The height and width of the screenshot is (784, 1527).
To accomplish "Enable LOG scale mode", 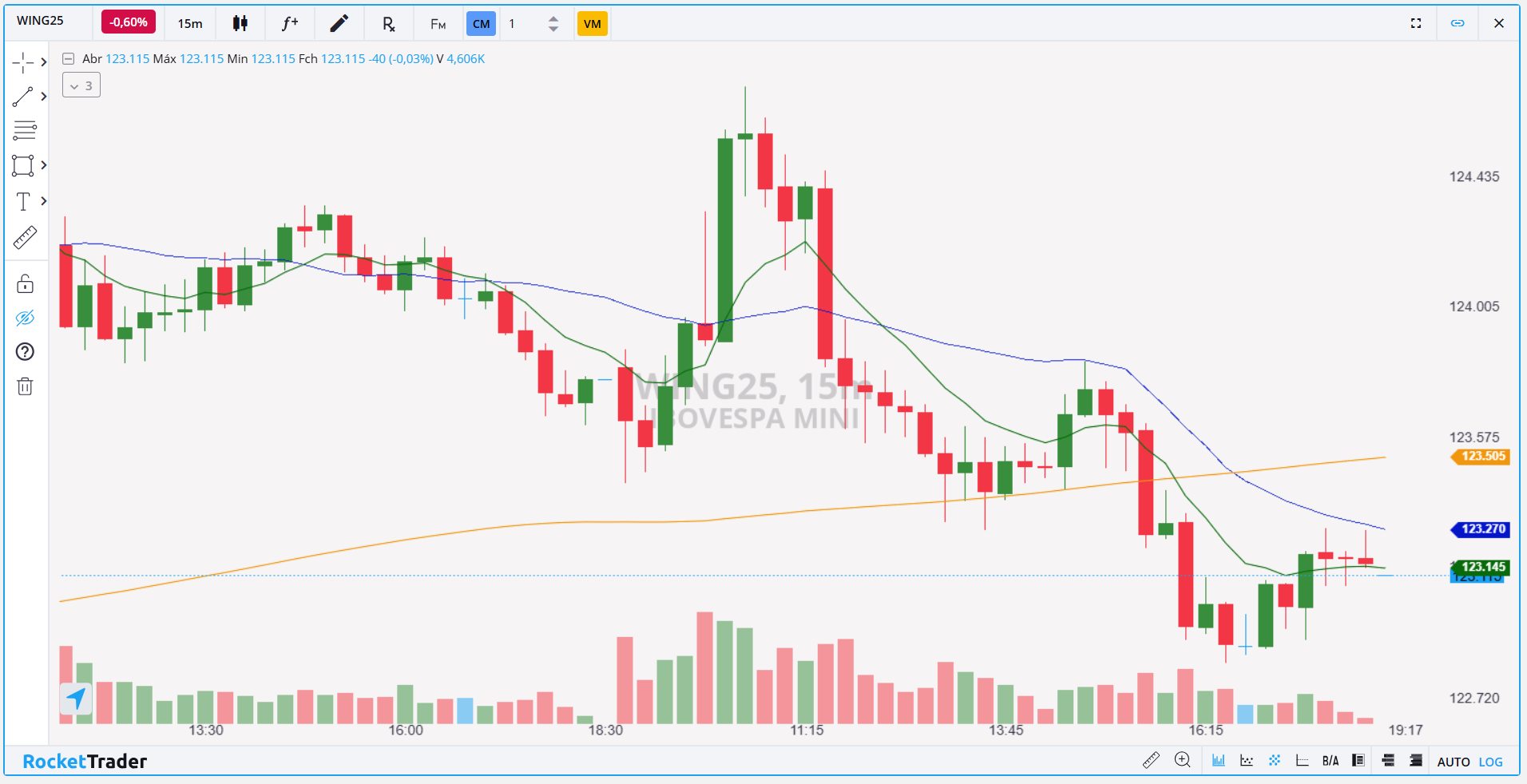I will 1490,762.
